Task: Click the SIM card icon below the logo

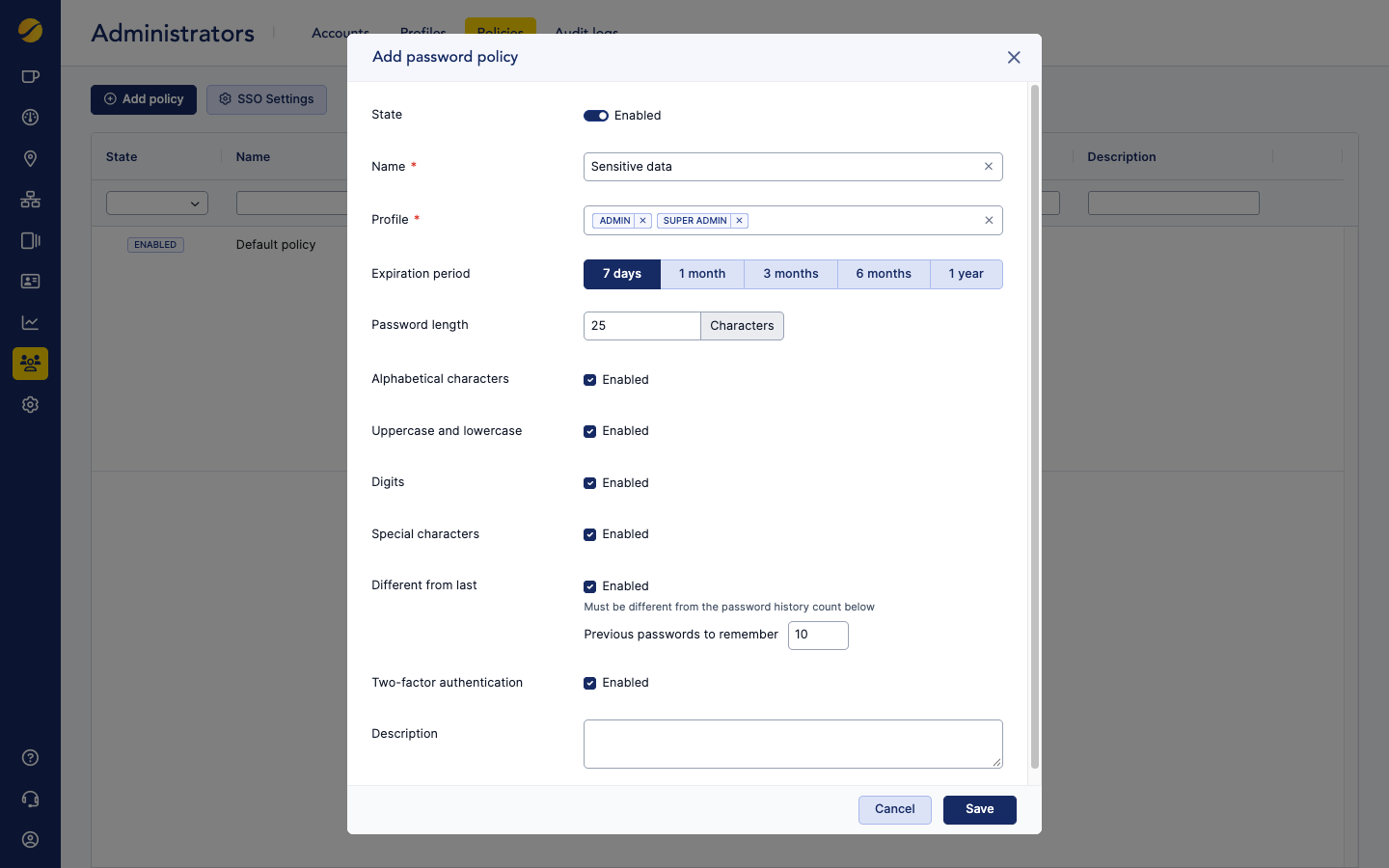Action: coord(30,76)
